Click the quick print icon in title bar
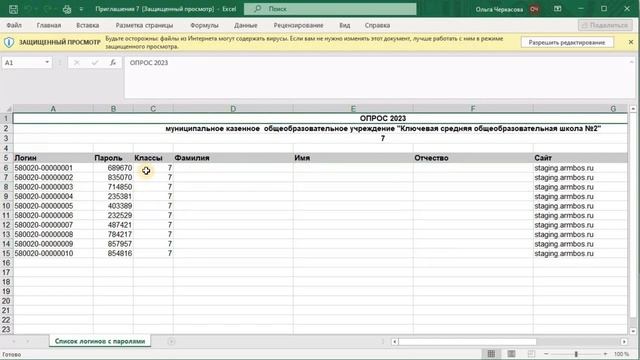Screen dimensions: 640x360 point(67,9)
